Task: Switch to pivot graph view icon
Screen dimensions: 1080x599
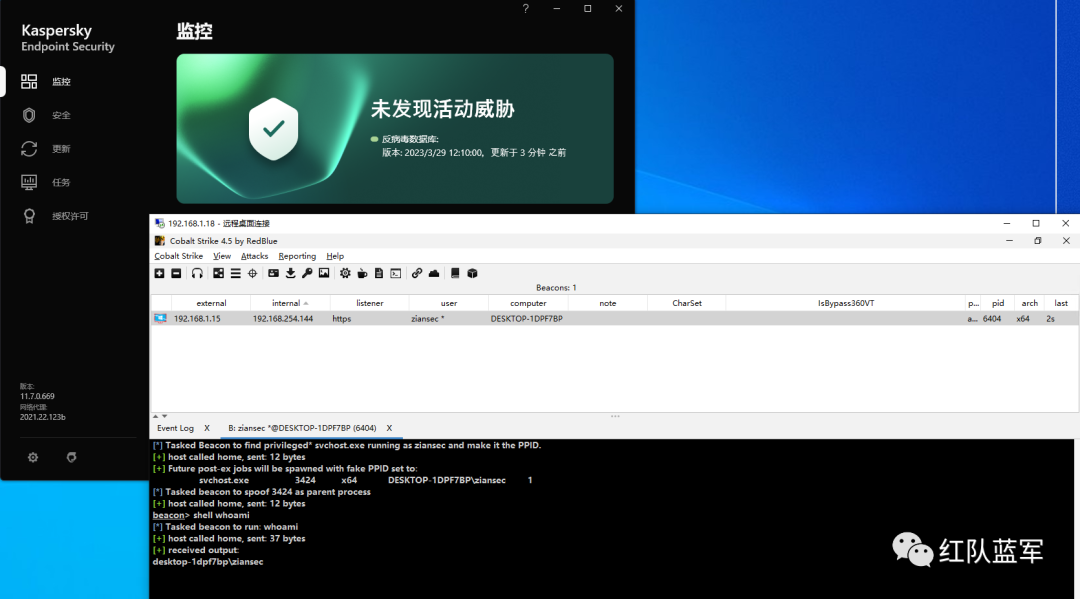Action: pyautogui.click(x=218, y=273)
